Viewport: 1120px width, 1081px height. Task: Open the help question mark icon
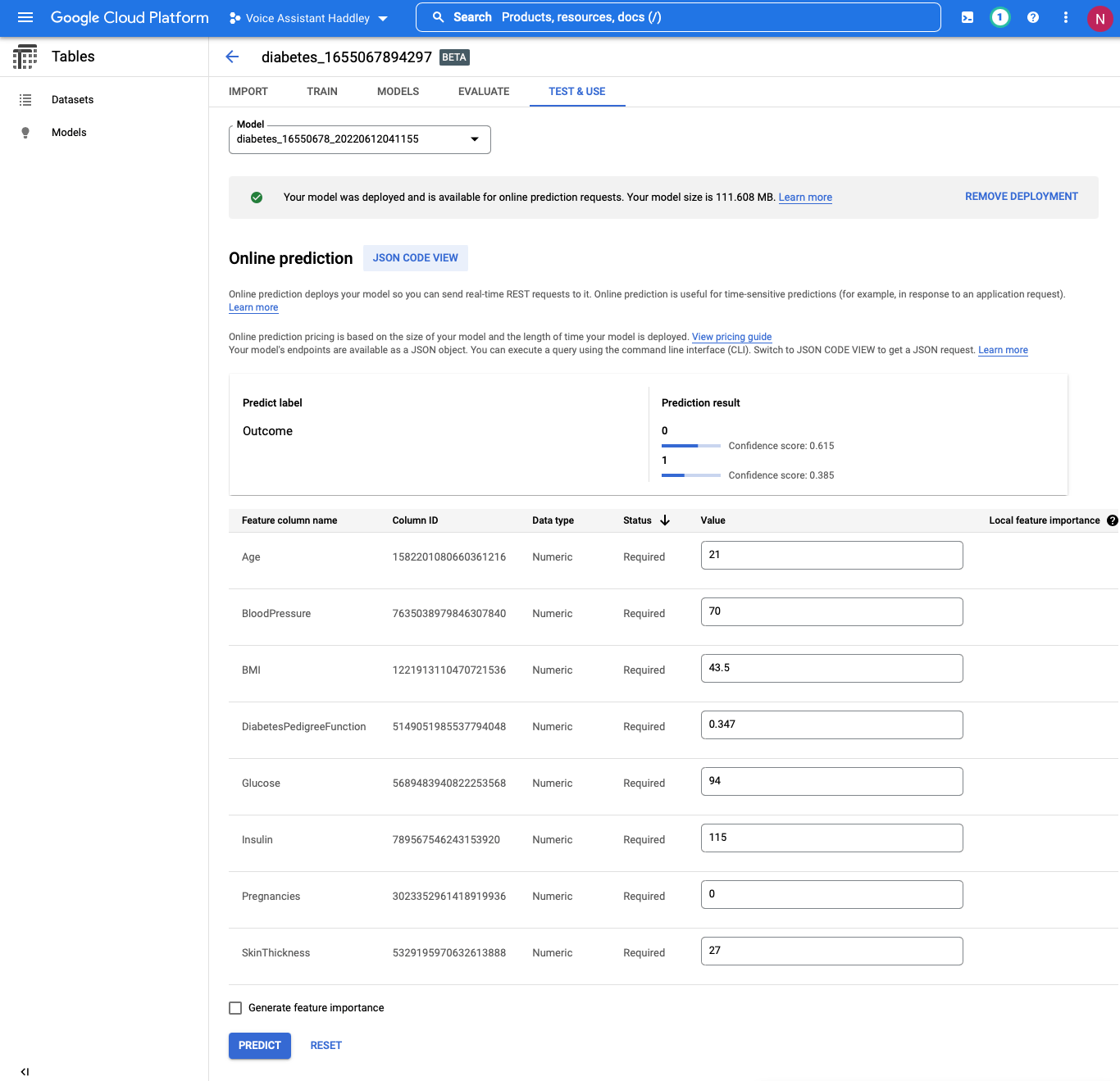tap(1033, 17)
